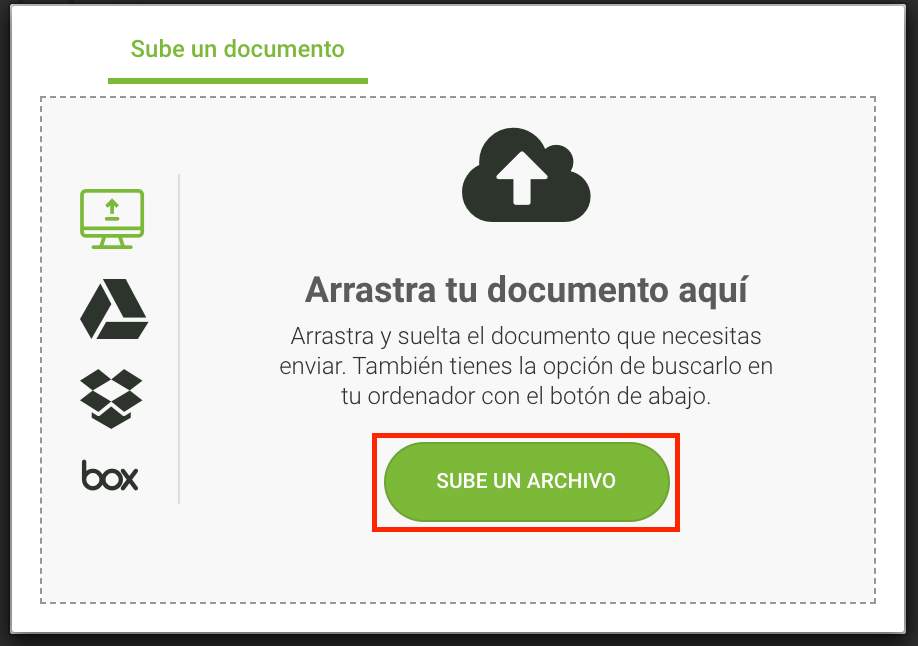Click the description text about dragging documents
918x646 pixels.
[526, 366]
